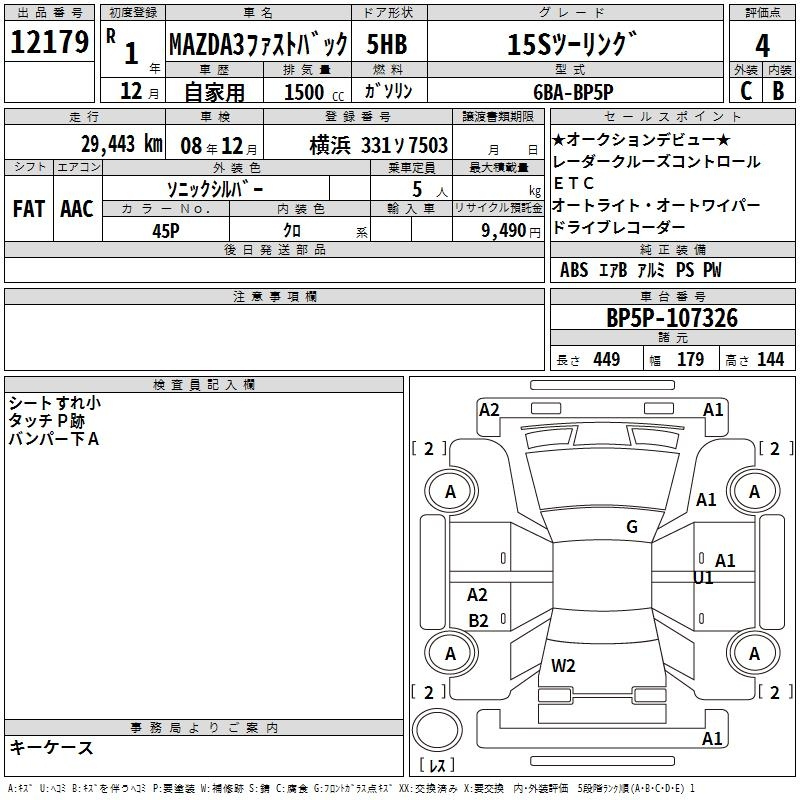Click the interior grade B

778,91
